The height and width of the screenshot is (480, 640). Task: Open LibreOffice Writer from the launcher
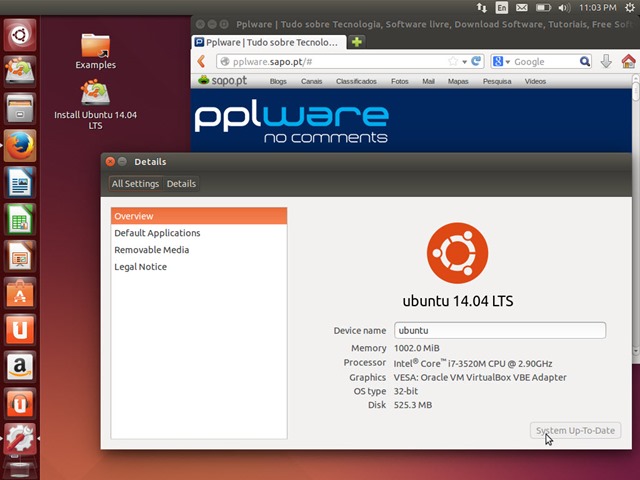click(20, 182)
